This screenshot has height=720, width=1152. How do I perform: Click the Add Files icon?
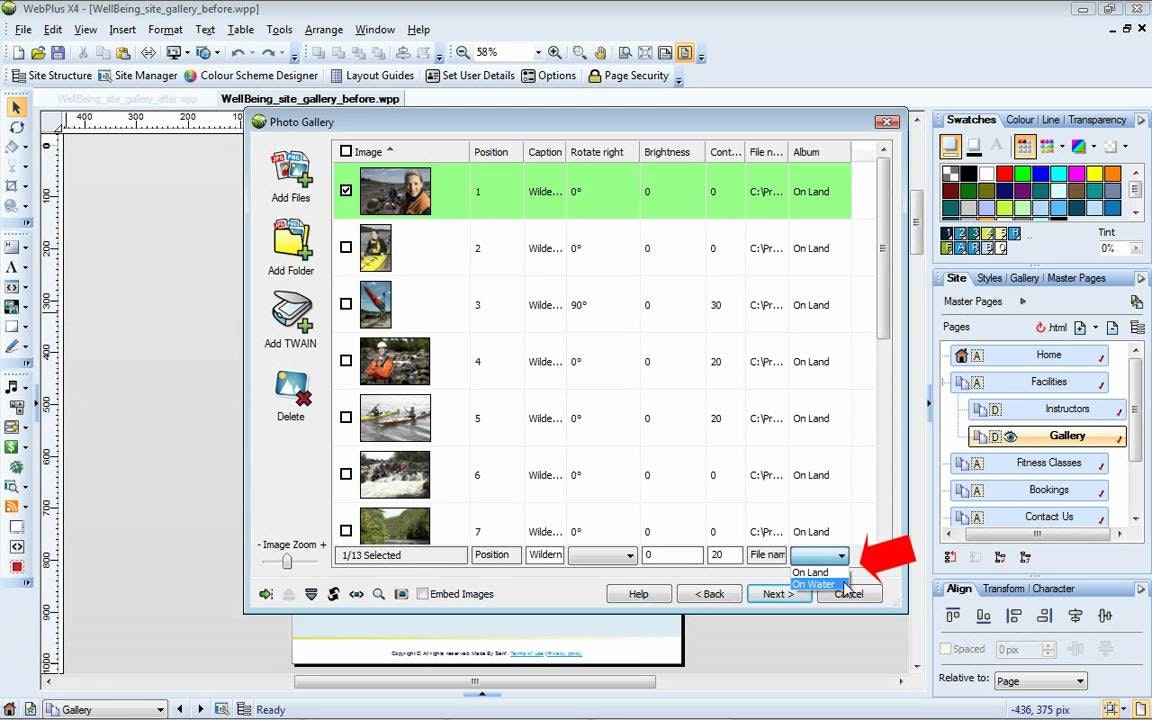click(291, 170)
